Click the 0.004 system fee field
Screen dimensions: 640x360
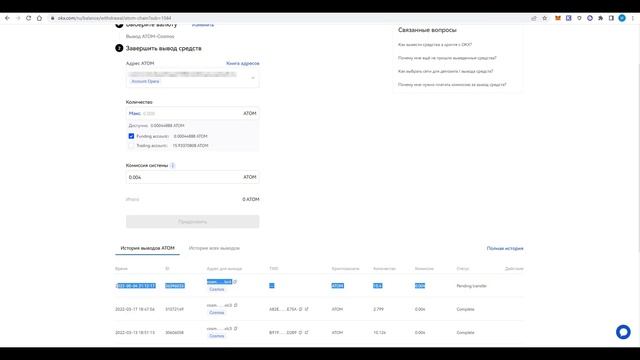pos(192,177)
